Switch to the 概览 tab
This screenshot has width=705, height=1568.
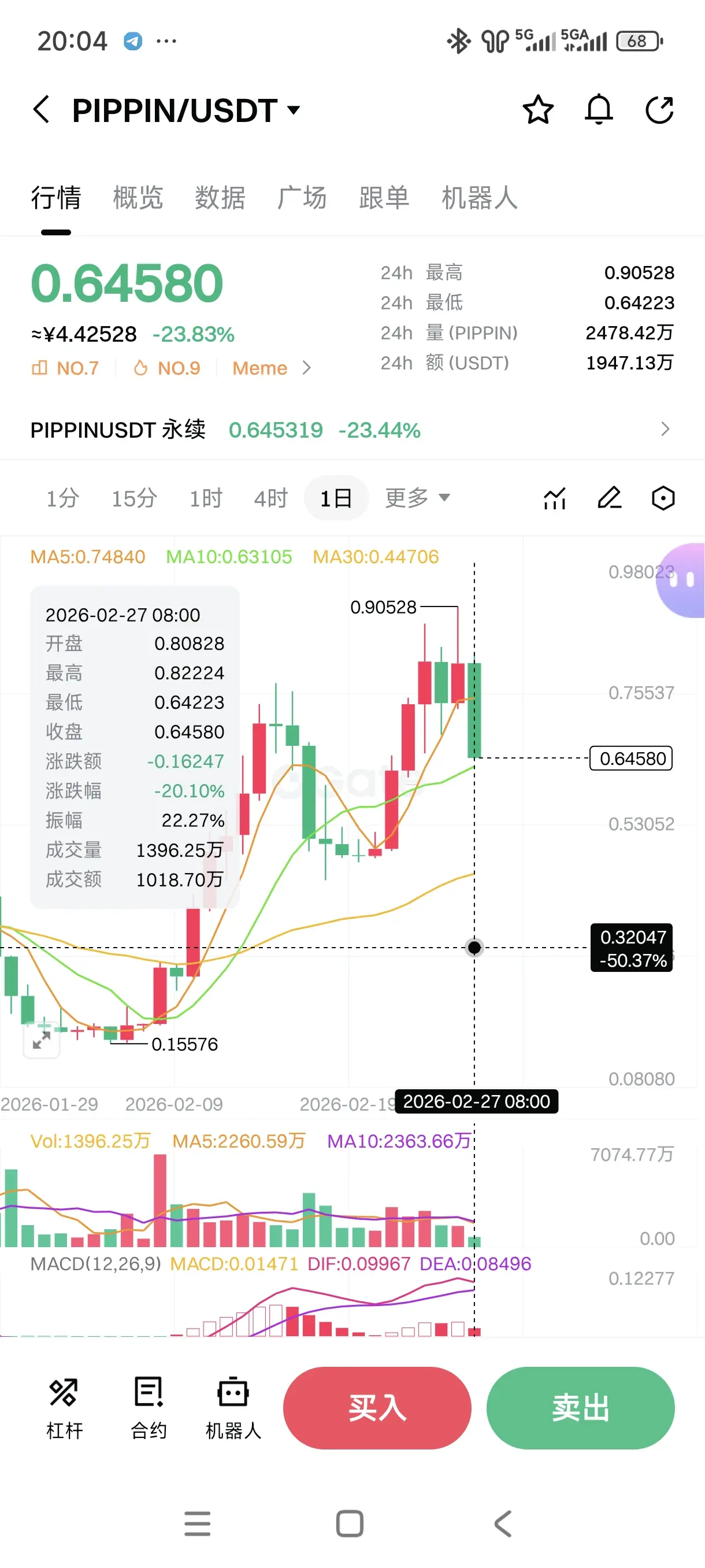click(138, 198)
